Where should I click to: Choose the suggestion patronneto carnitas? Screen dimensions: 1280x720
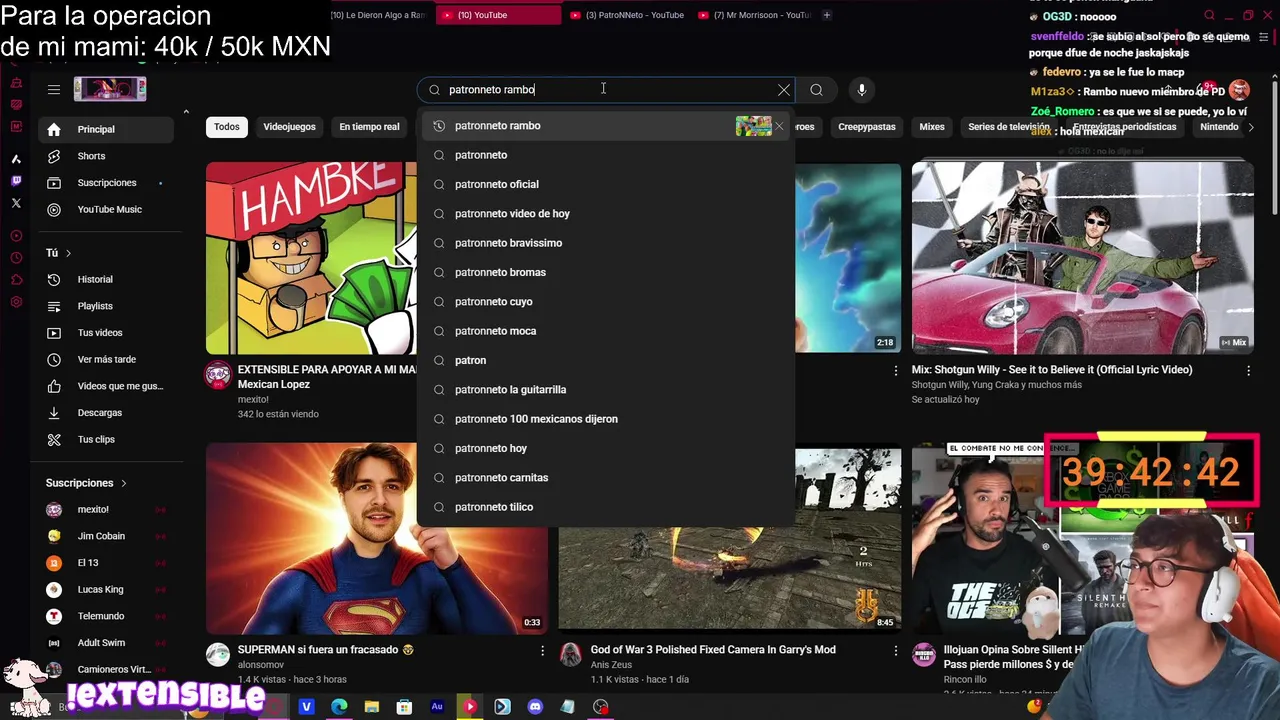click(x=606, y=478)
